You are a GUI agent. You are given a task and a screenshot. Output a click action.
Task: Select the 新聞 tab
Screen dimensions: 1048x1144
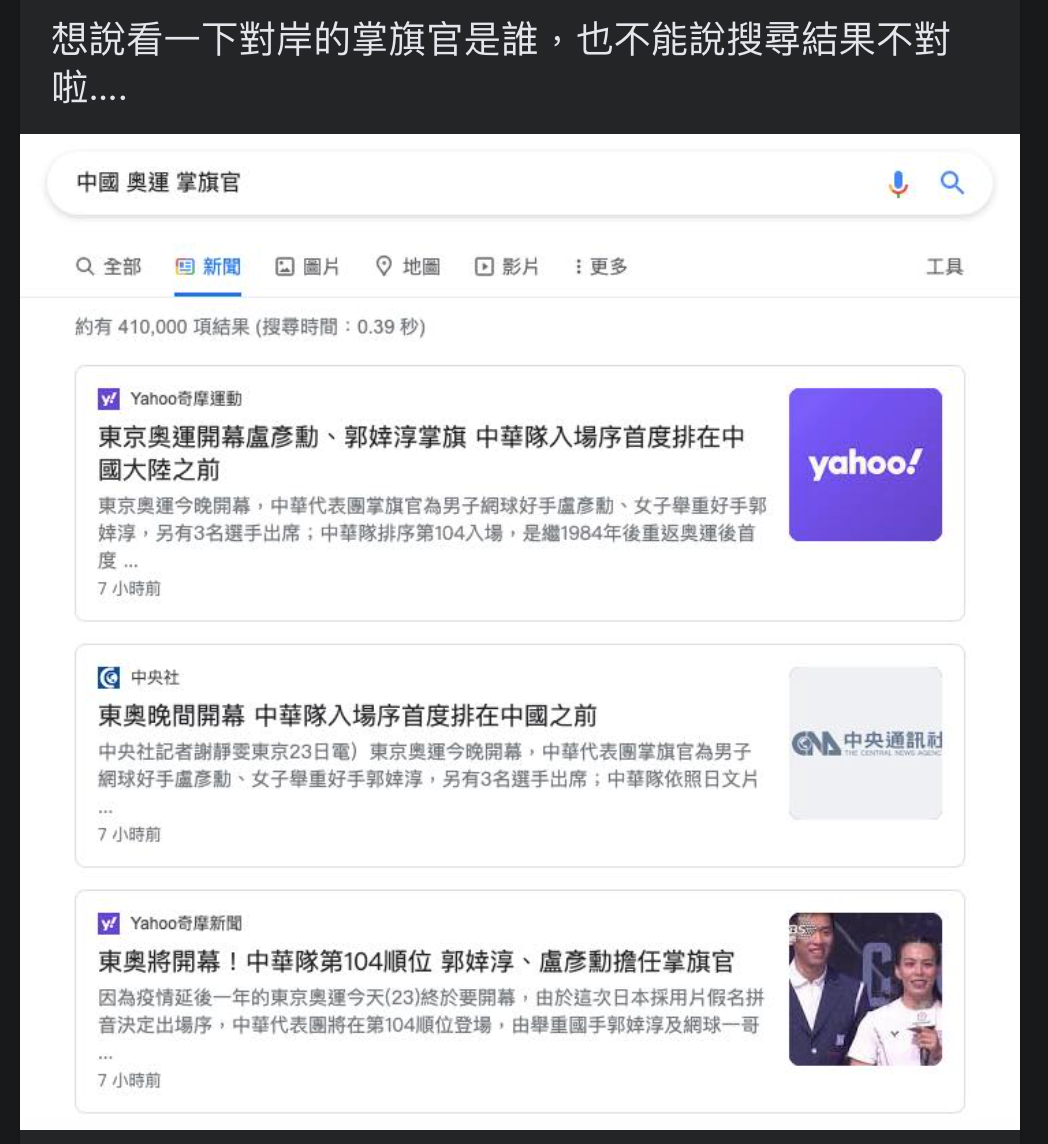208,266
